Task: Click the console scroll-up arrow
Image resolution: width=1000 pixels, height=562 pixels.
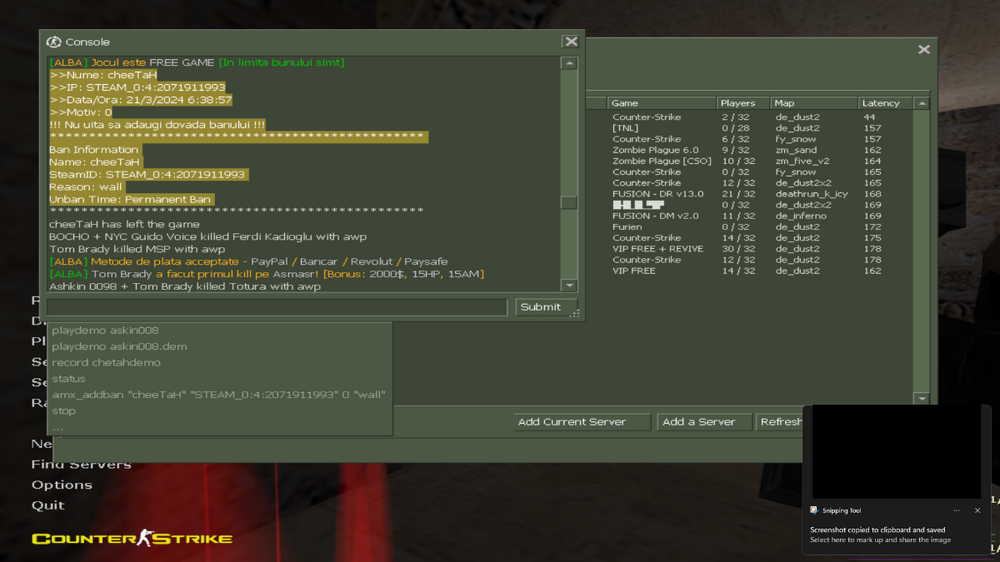Action: pos(569,64)
